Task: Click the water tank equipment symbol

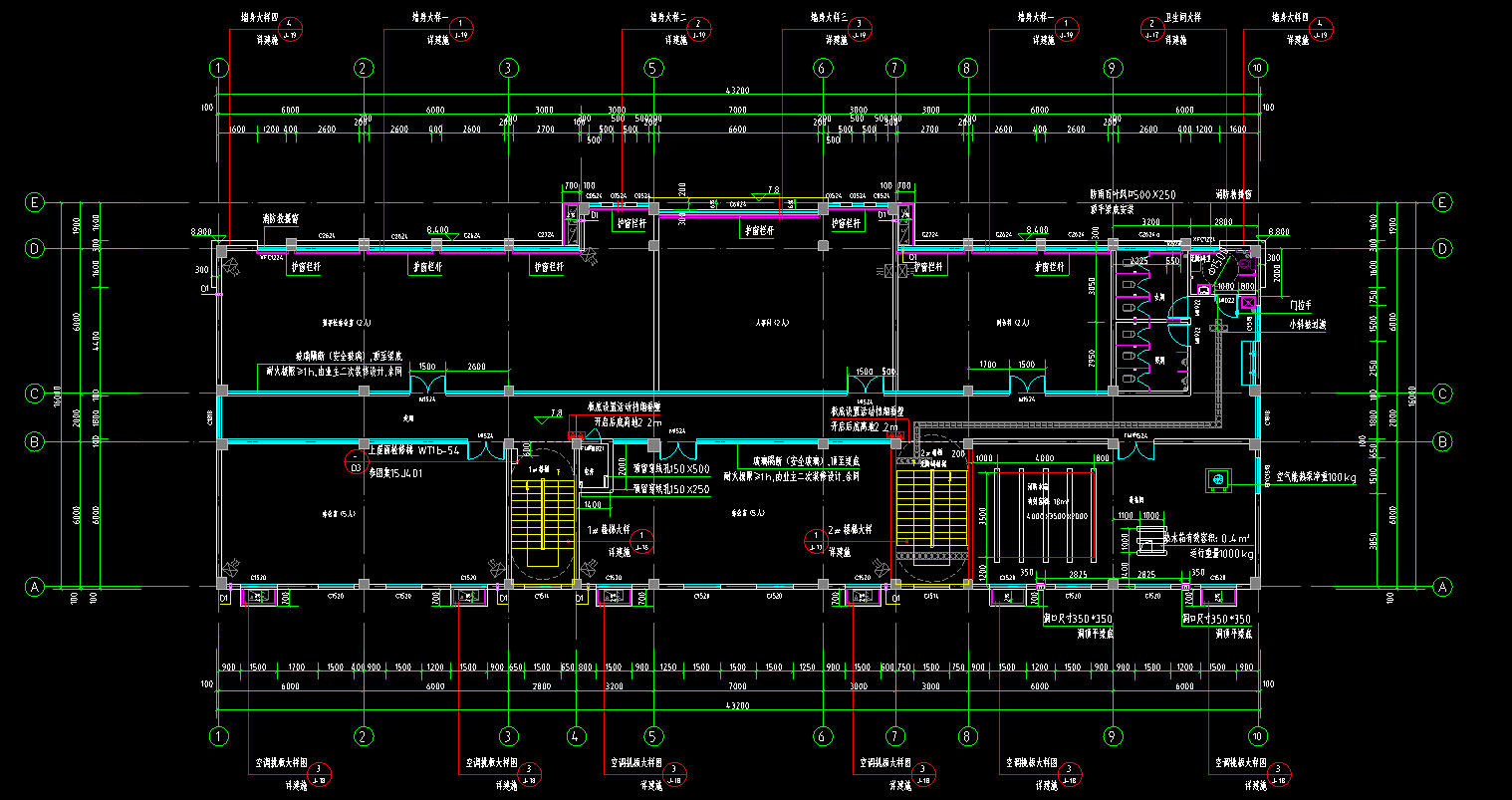Action: click(1151, 543)
